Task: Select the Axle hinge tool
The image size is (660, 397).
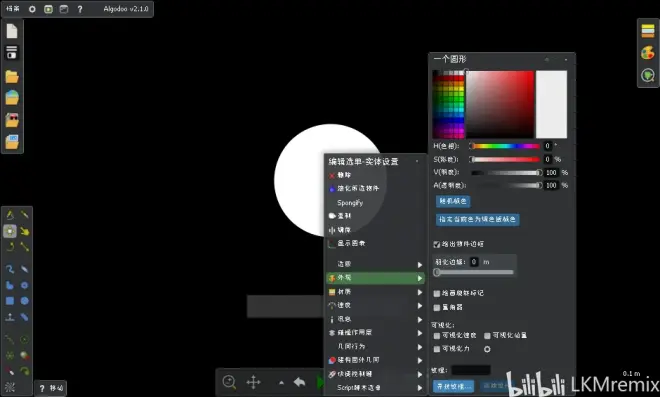Action: pos(25,339)
